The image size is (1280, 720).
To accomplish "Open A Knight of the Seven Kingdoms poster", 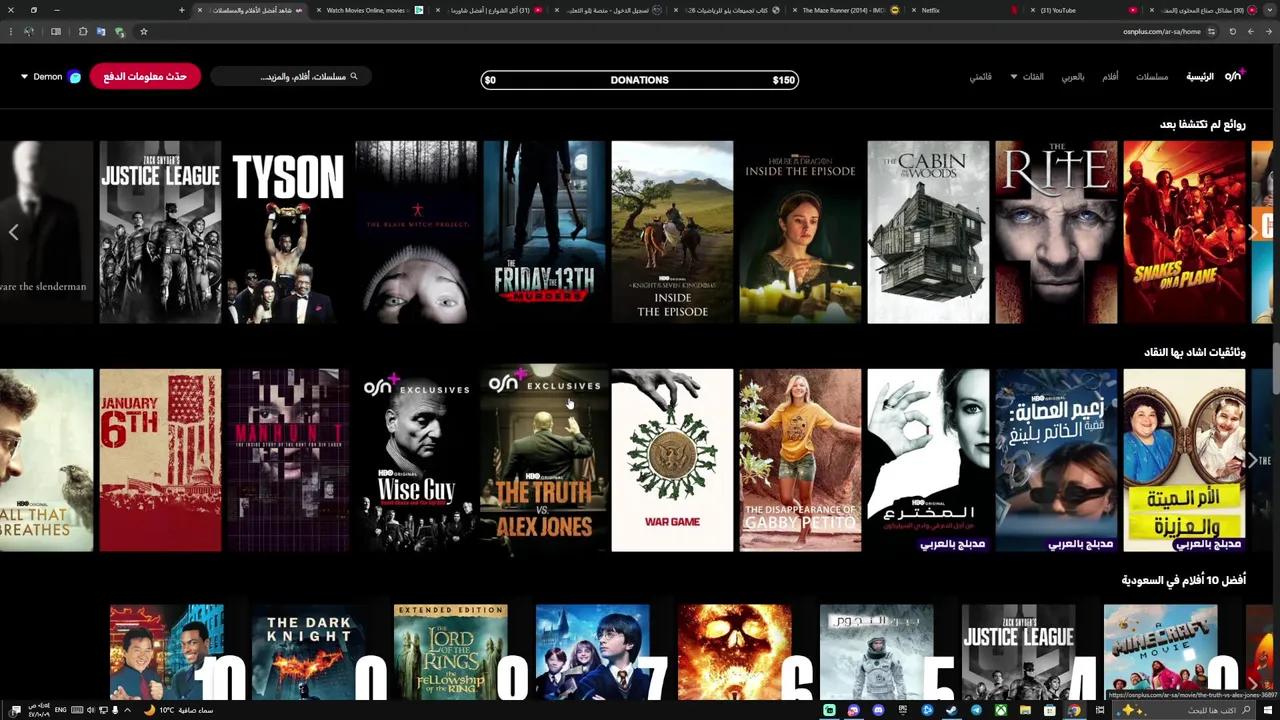I will 672,232.
